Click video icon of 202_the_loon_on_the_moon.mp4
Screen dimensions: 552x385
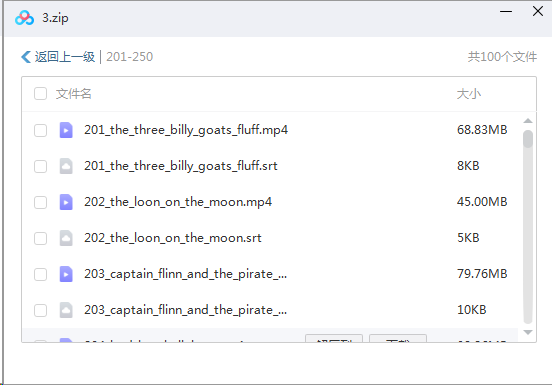(x=66, y=202)
